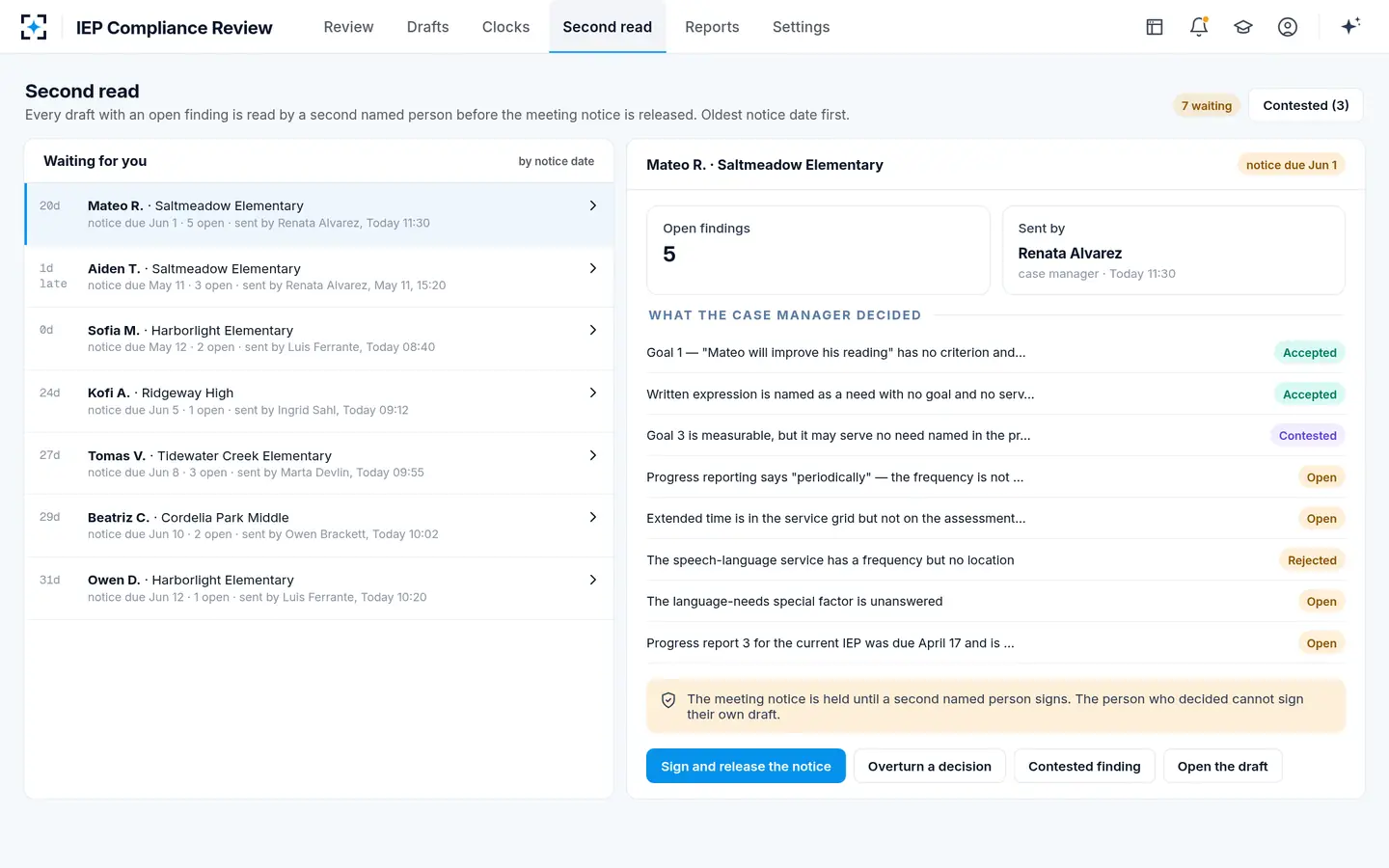The height and width of the screenshot is (868, 1389).
Task: Select the Written expression finding row
Action: pos(995,394)
